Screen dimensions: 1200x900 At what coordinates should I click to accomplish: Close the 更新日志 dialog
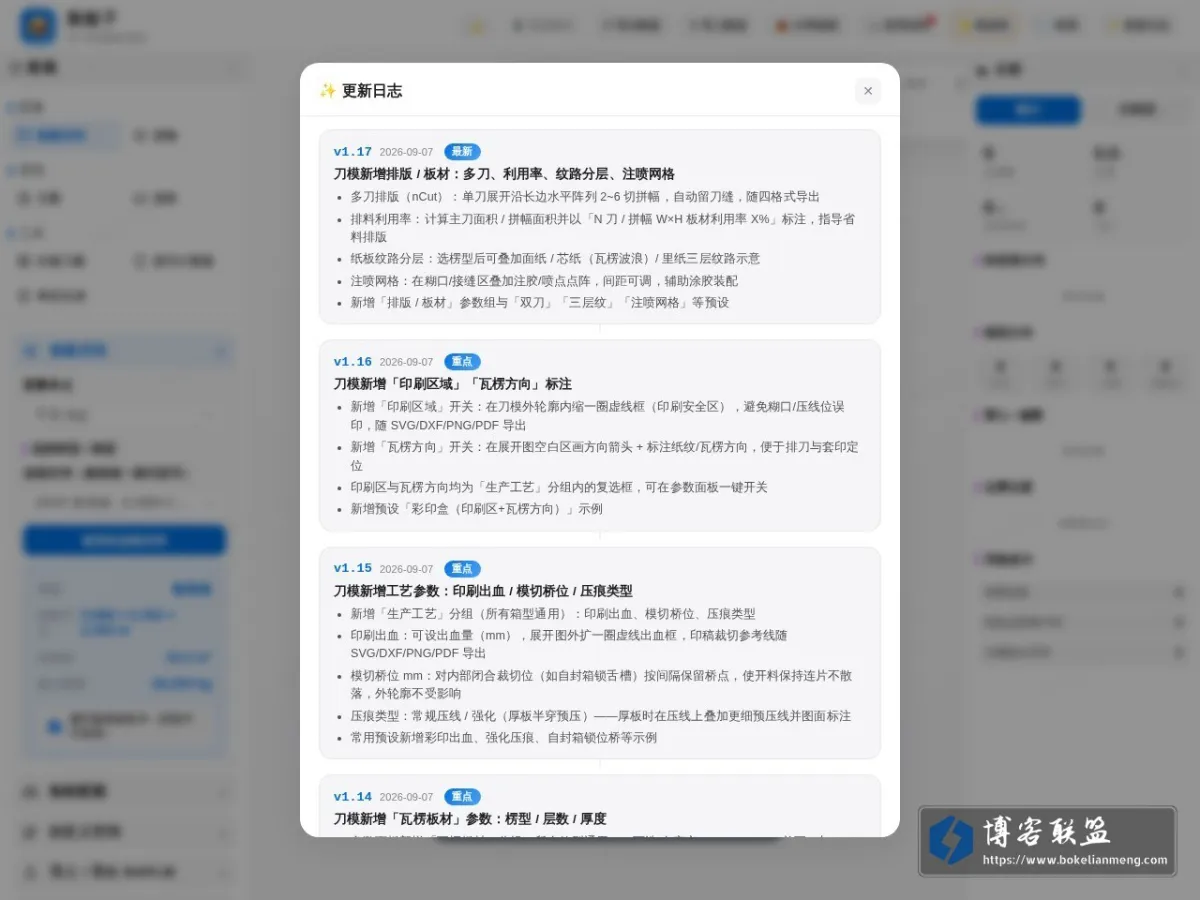[x=868, y=91]
